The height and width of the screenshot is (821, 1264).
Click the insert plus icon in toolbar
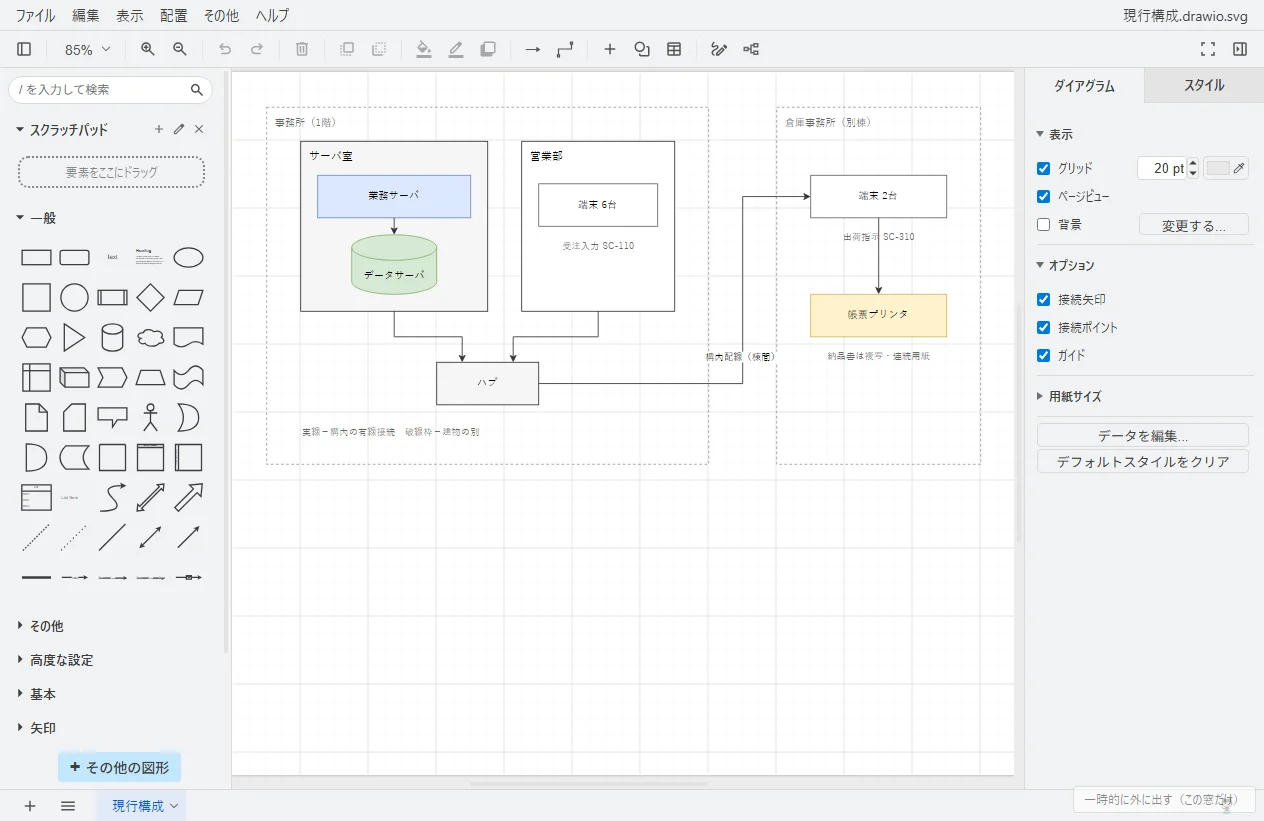click(x=610, y=49)
